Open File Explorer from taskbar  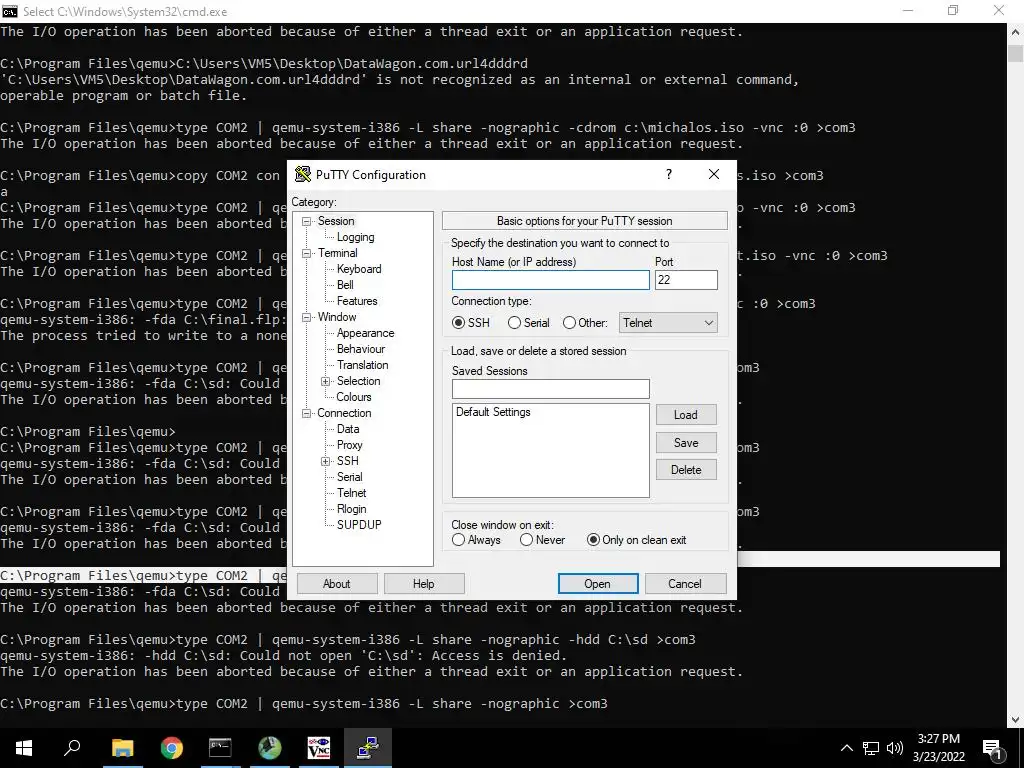122,748
